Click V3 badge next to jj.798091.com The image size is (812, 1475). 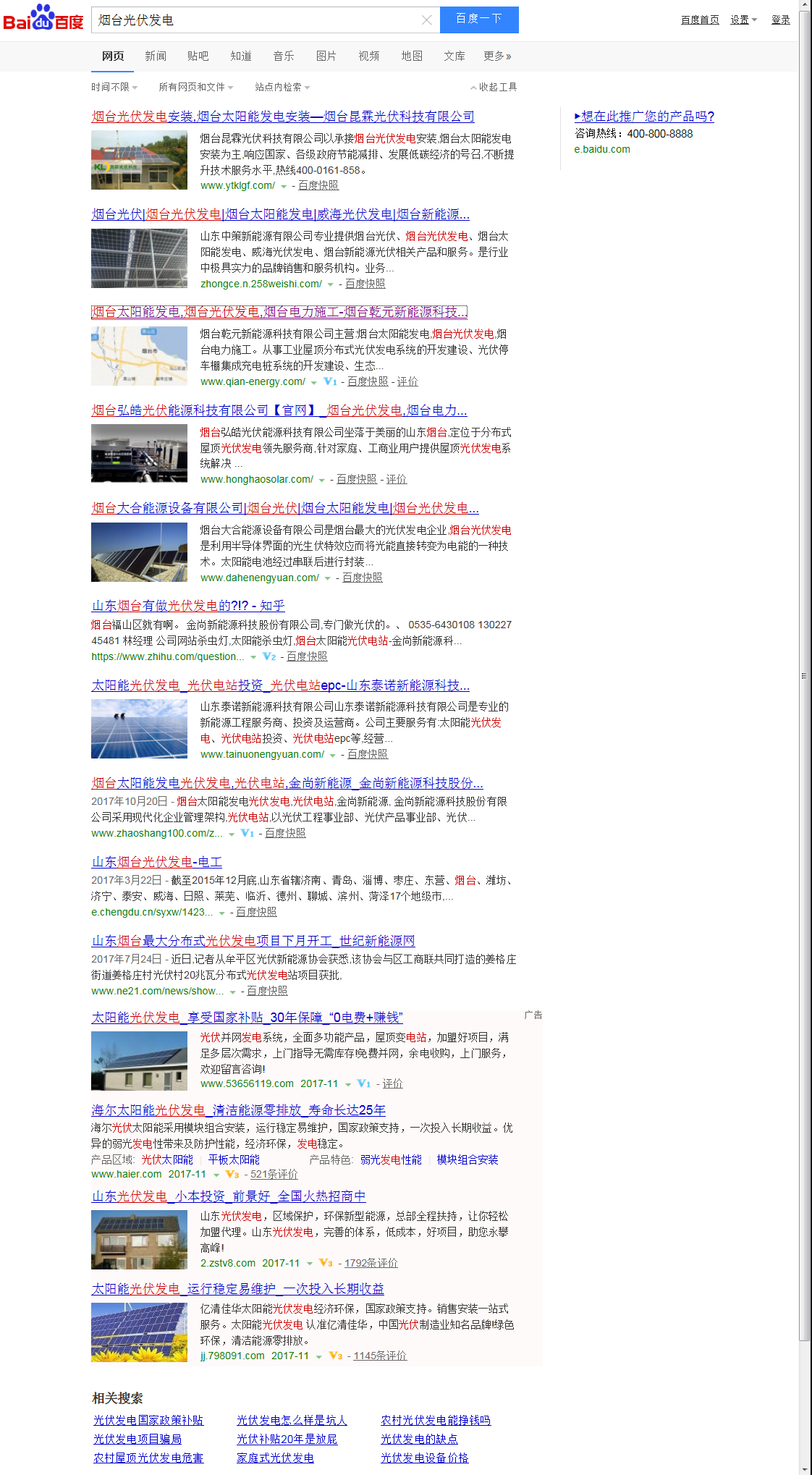pyautogui.click(x=336, y=1356)
